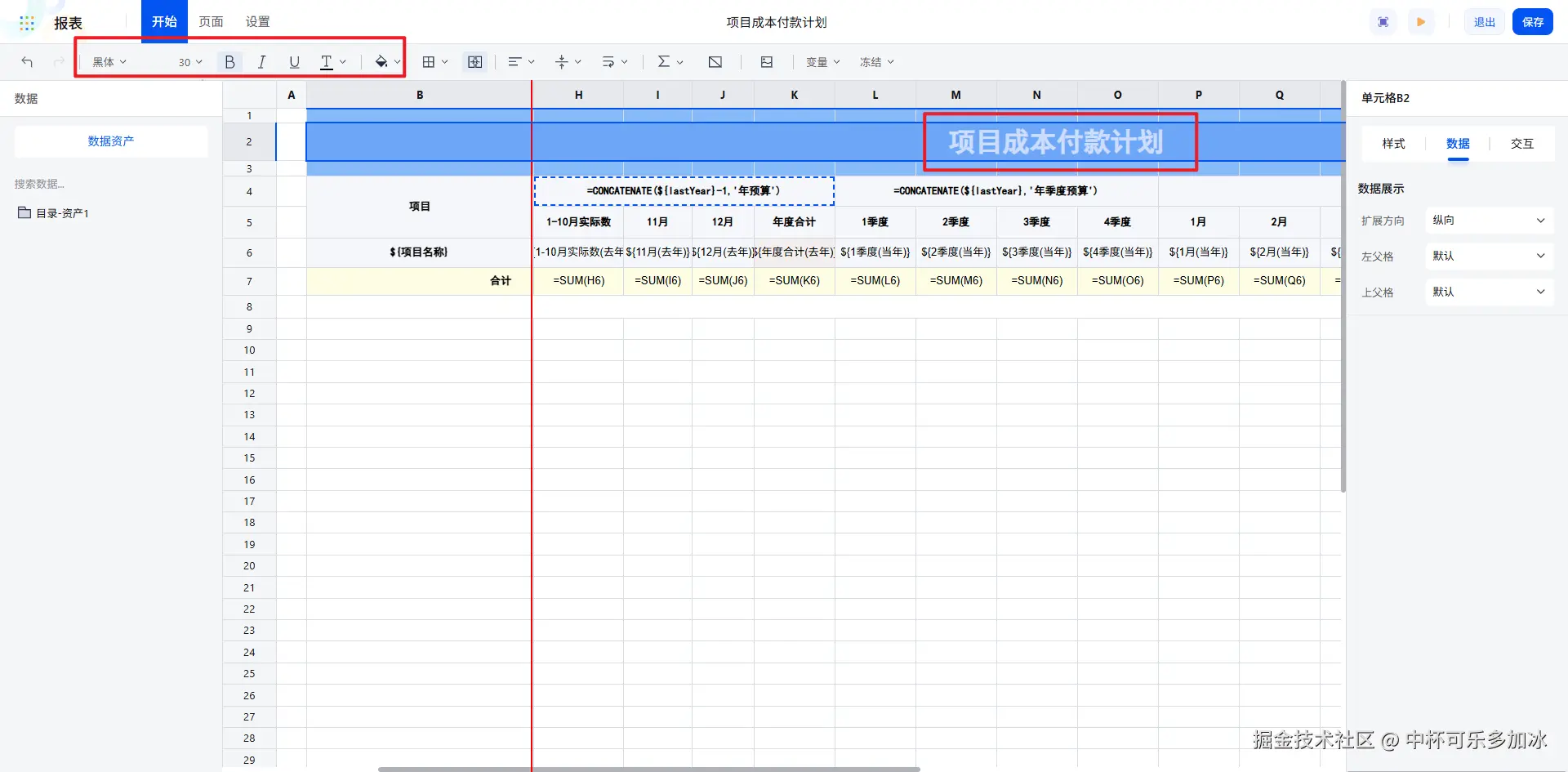Click the folder icon beside 目录-资产1
1568x772 pixels.
[24, 212]
